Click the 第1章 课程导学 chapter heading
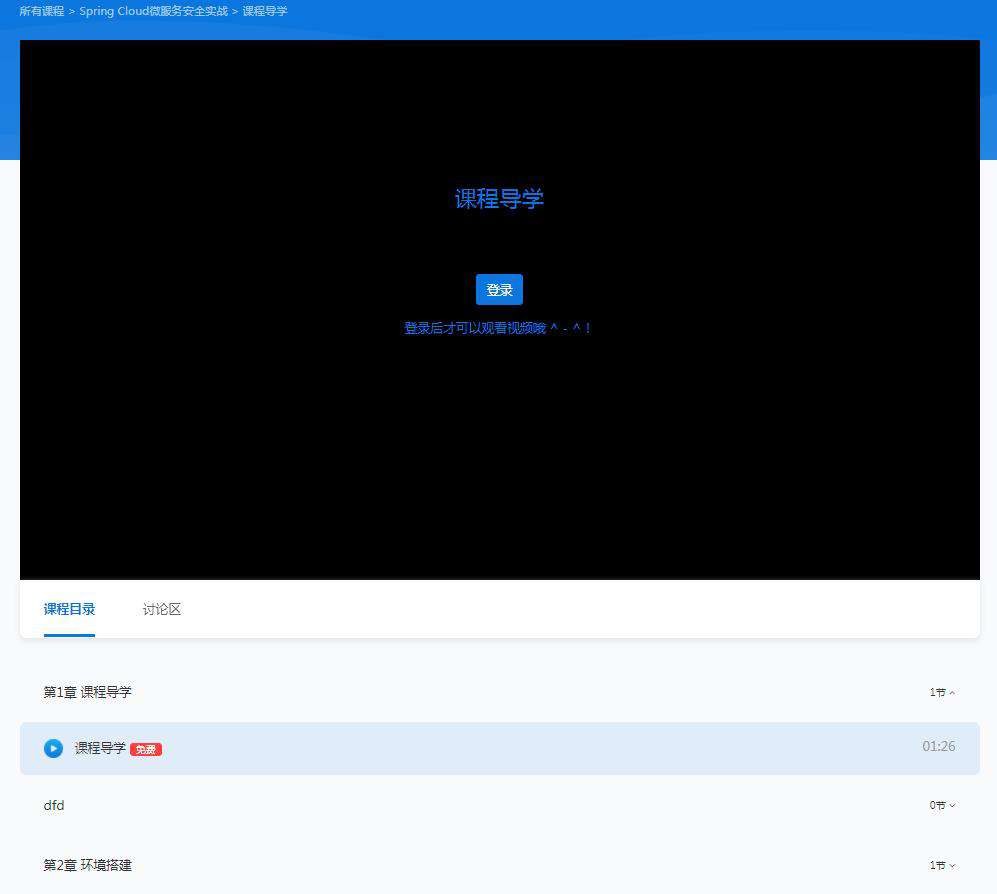This screenshot has width=997, height=894. tap(87, 692)
